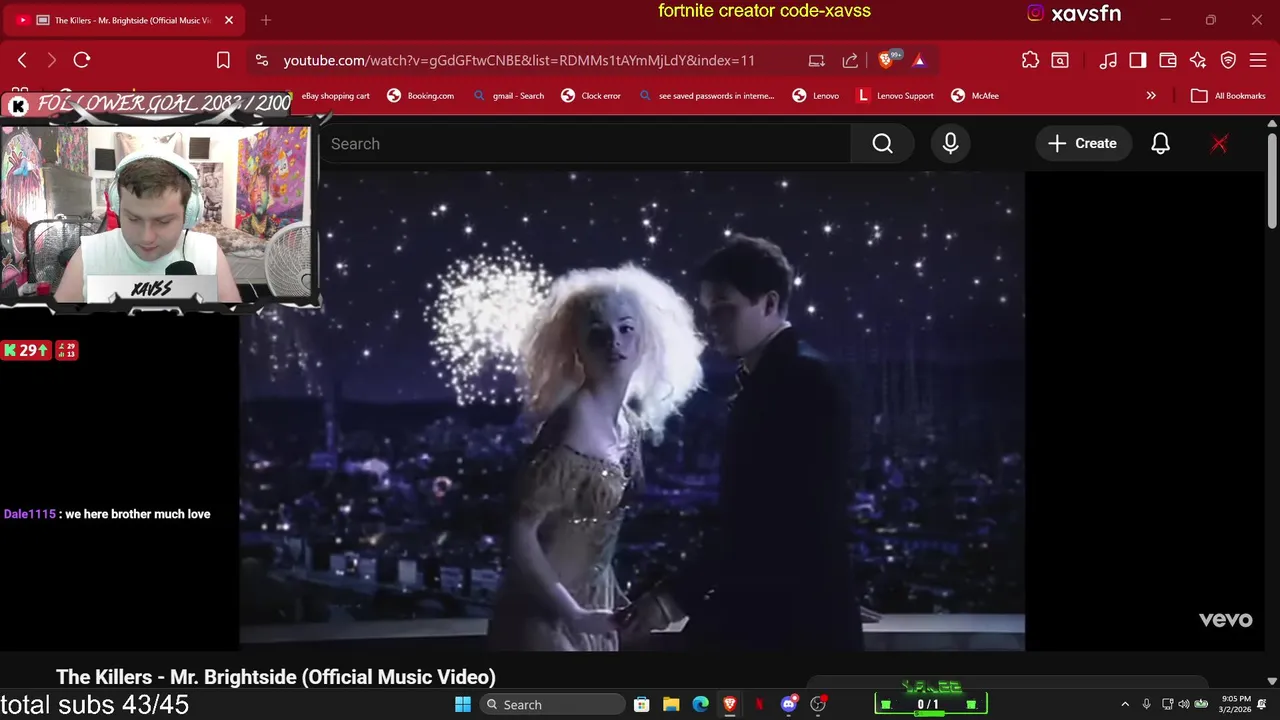Open the Extensions puzzle icon
Screen dimensions: 1280x720
click(1030, 60)
